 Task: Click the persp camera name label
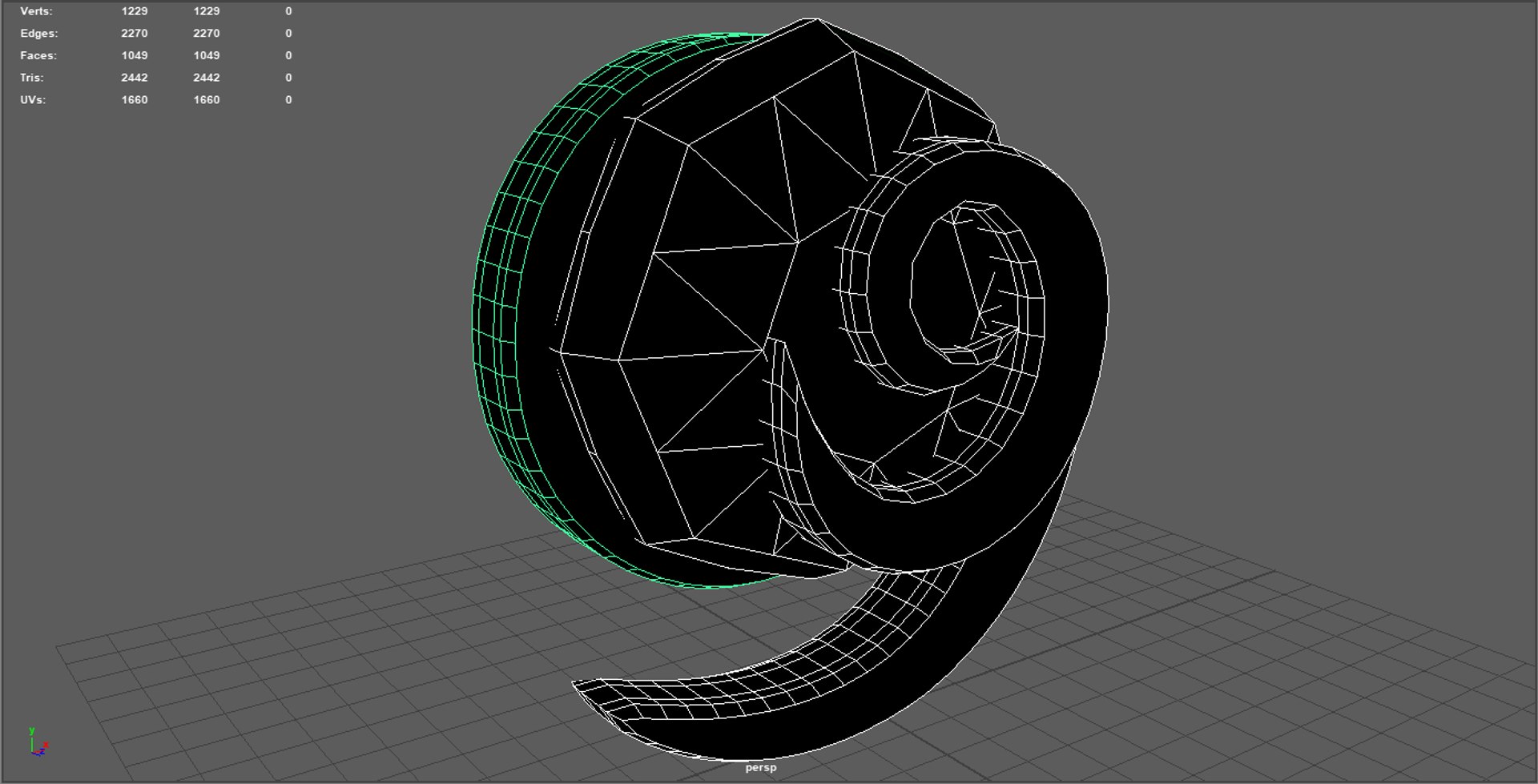(761, 767)
